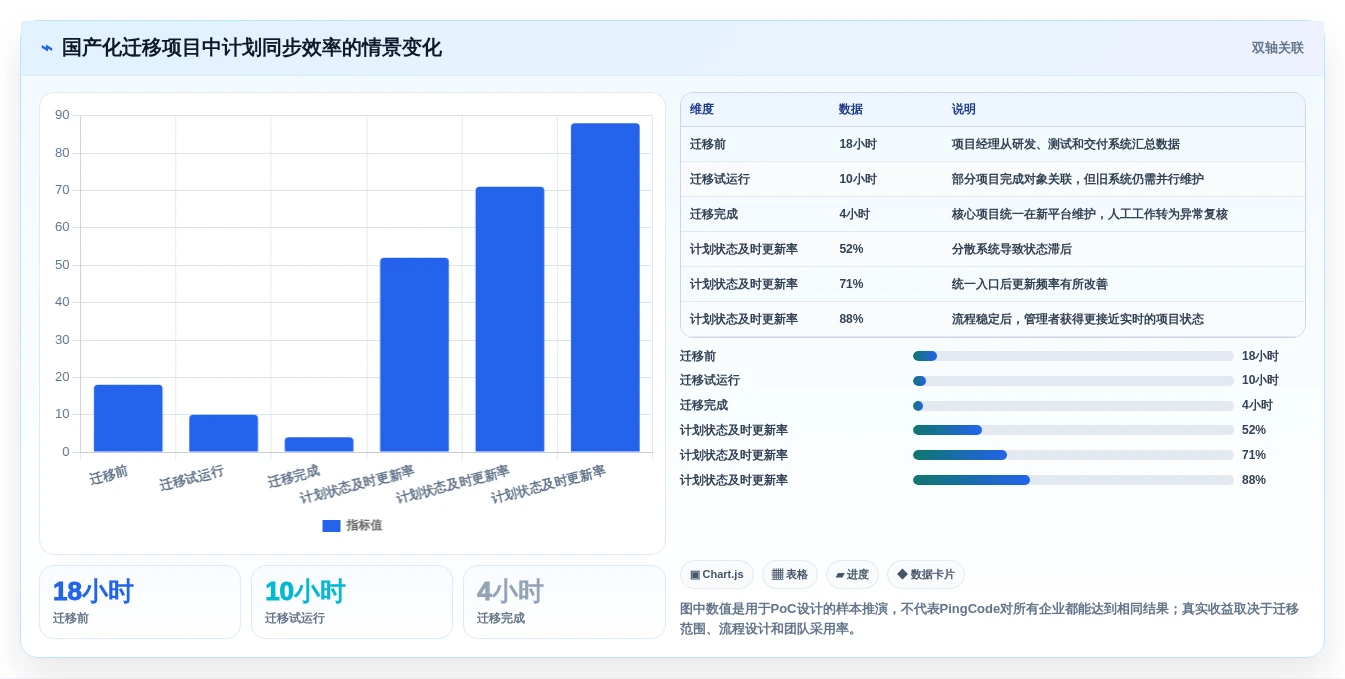Image resolution: width=1345 pixels, height=679 pixels.
Task: Click the 71% table cell
Action: coord(851,284)
